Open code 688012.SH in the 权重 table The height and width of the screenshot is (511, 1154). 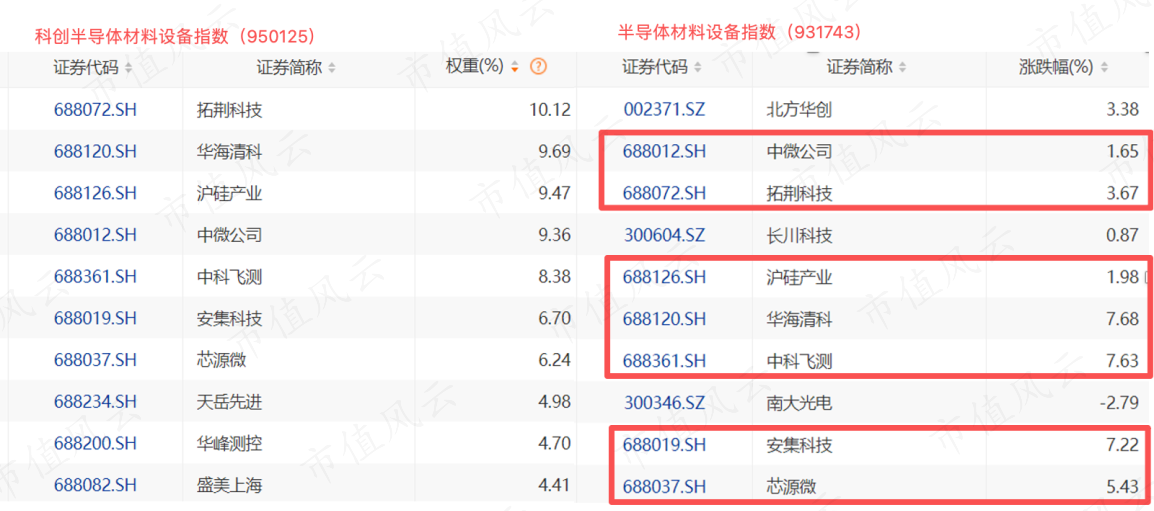[96, 236]
